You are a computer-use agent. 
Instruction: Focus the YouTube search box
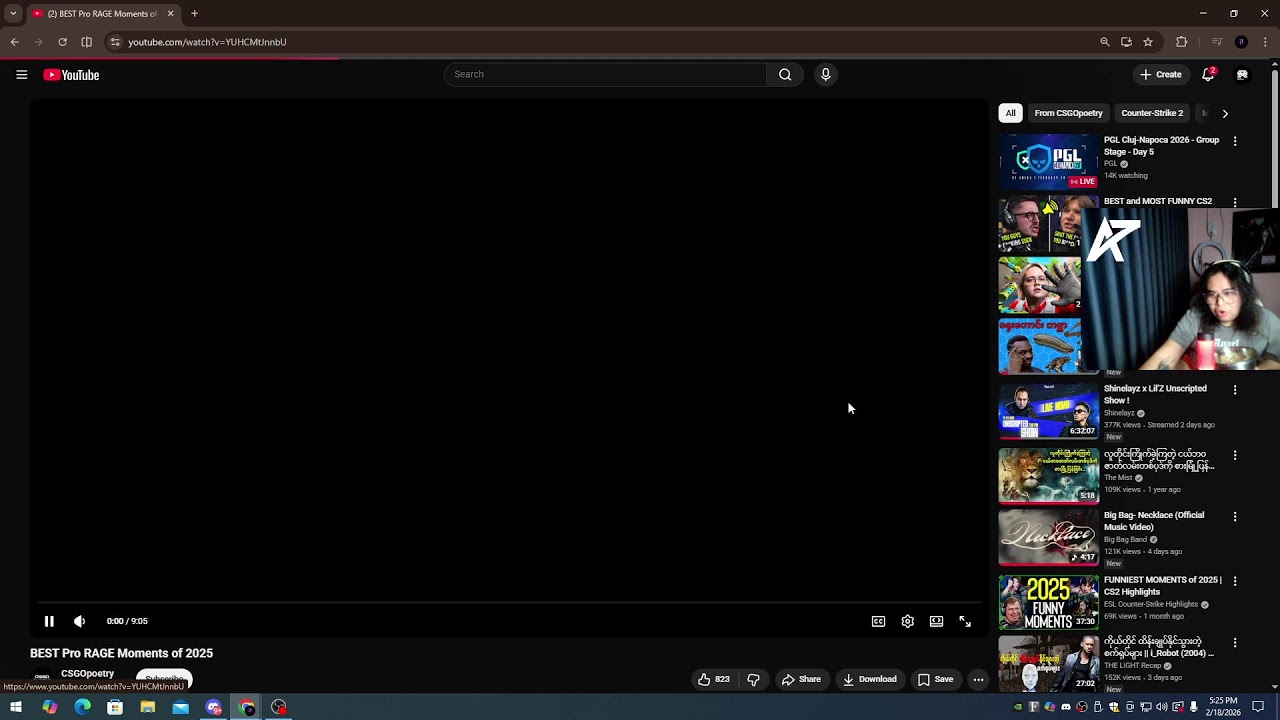[605, 74]
